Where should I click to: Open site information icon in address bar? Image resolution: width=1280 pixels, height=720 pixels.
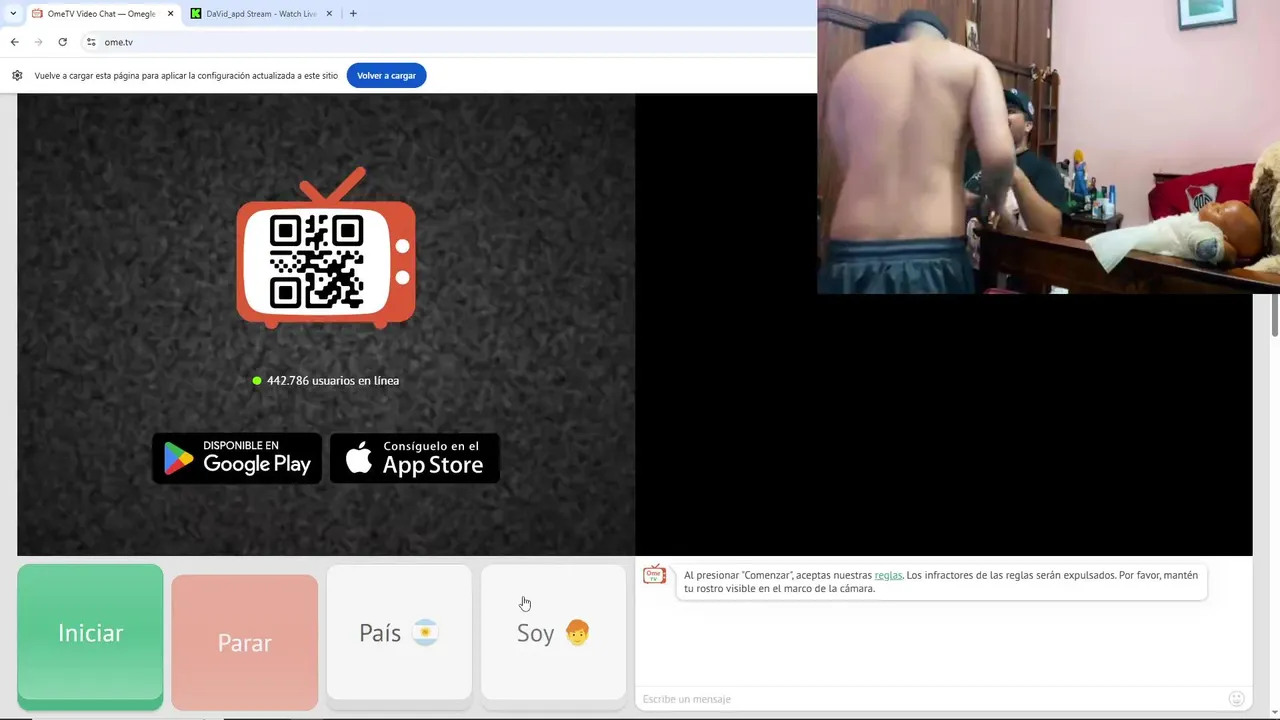[x=91, y=42]
